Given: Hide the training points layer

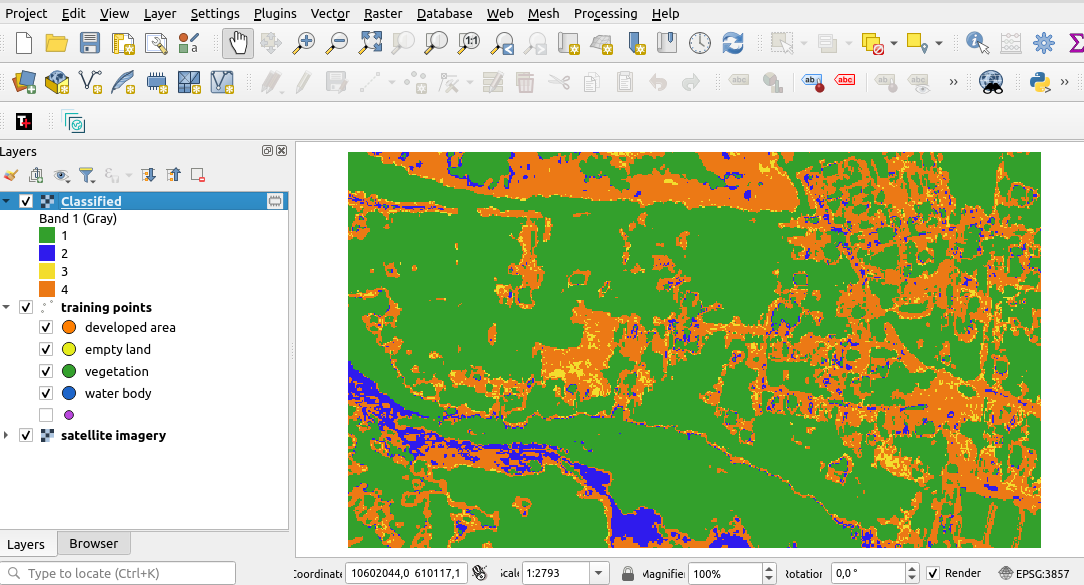Looking at the screenshot, I should [26, 307].
